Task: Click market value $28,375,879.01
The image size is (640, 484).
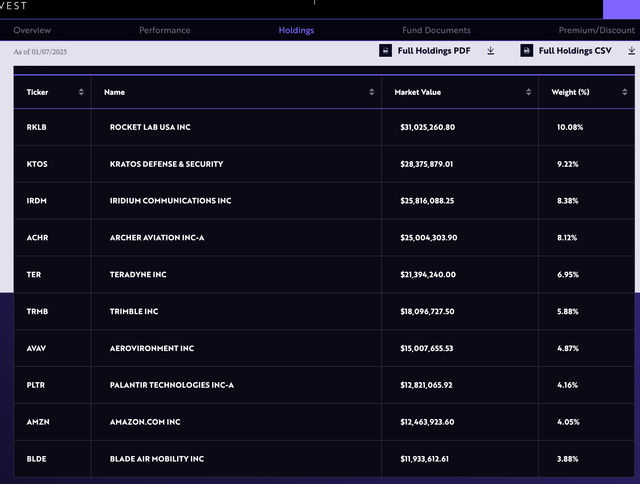Action: (x=427, y=164)
